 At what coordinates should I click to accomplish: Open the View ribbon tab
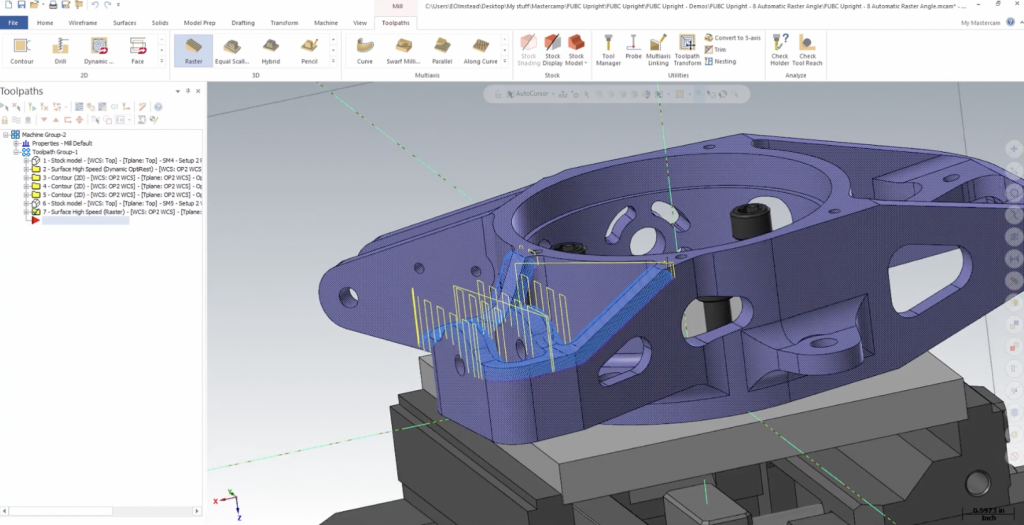(360, 23)
